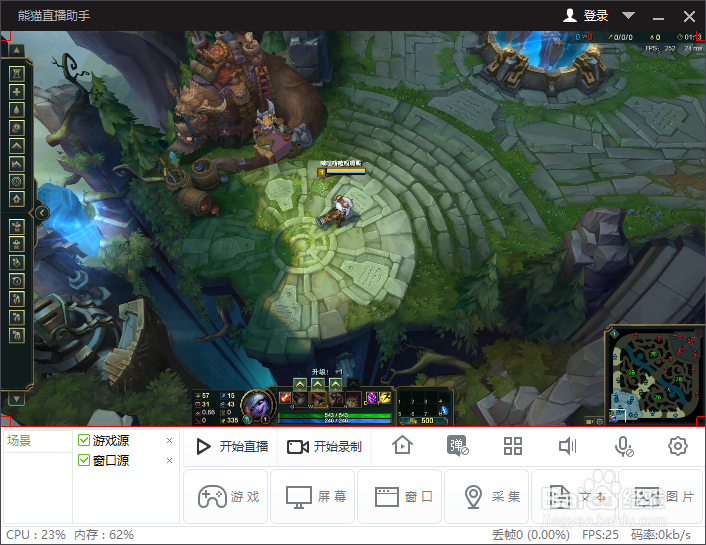The height and width of the screenshot is (545, 706).
Task: Add a 采集 capture device source
Action: pyautogui.click(x=486, y=496)
